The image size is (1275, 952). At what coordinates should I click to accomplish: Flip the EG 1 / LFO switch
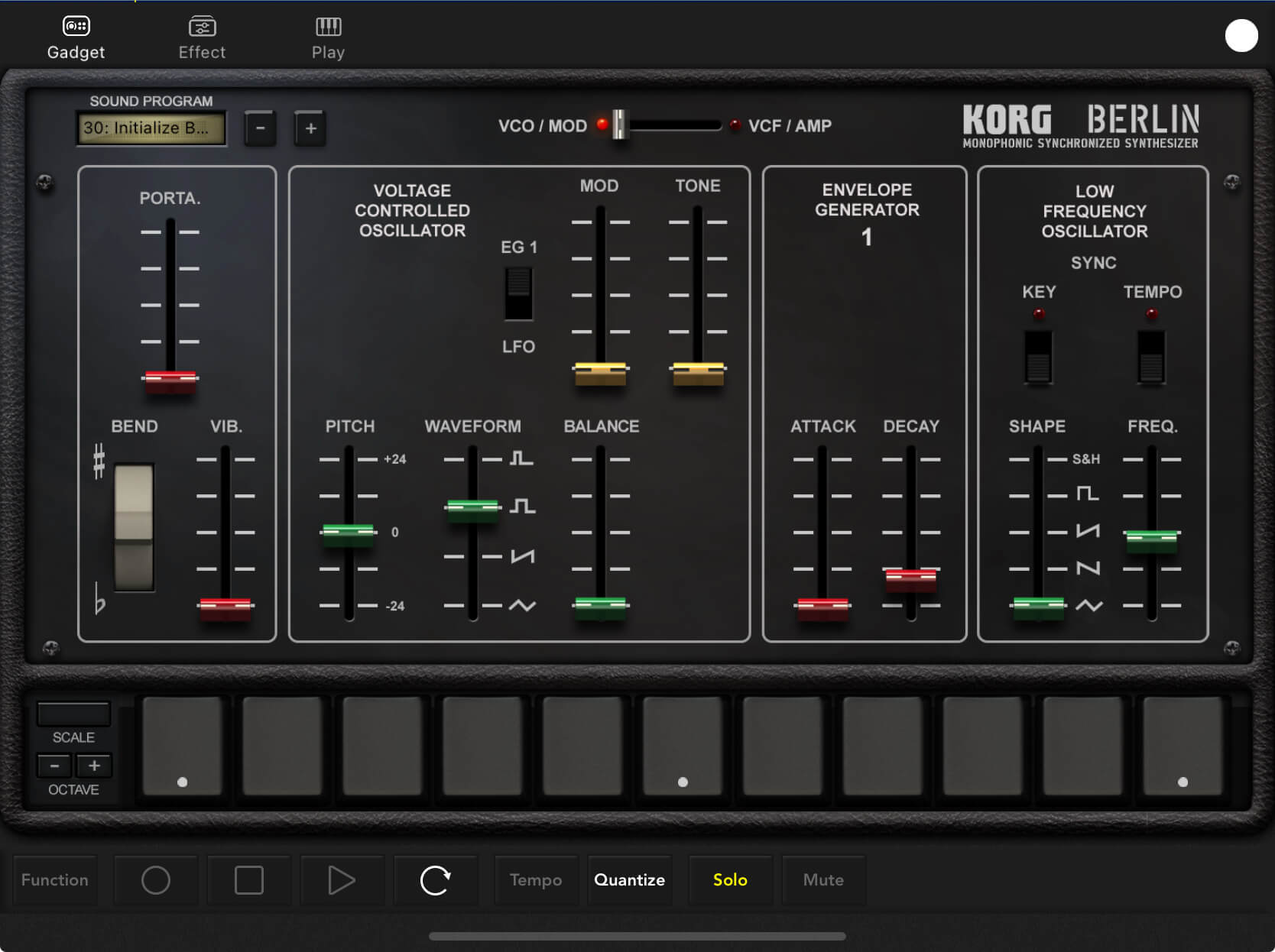point(518,294)
